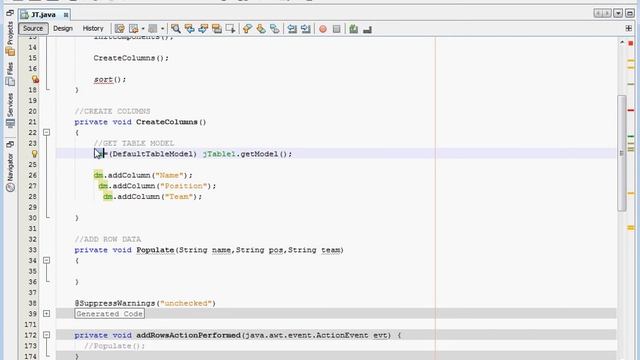The height and width of the screenshot is (360, 640).
Task: Click scrollbar up arrow
Action: click(x=622, y=42)
